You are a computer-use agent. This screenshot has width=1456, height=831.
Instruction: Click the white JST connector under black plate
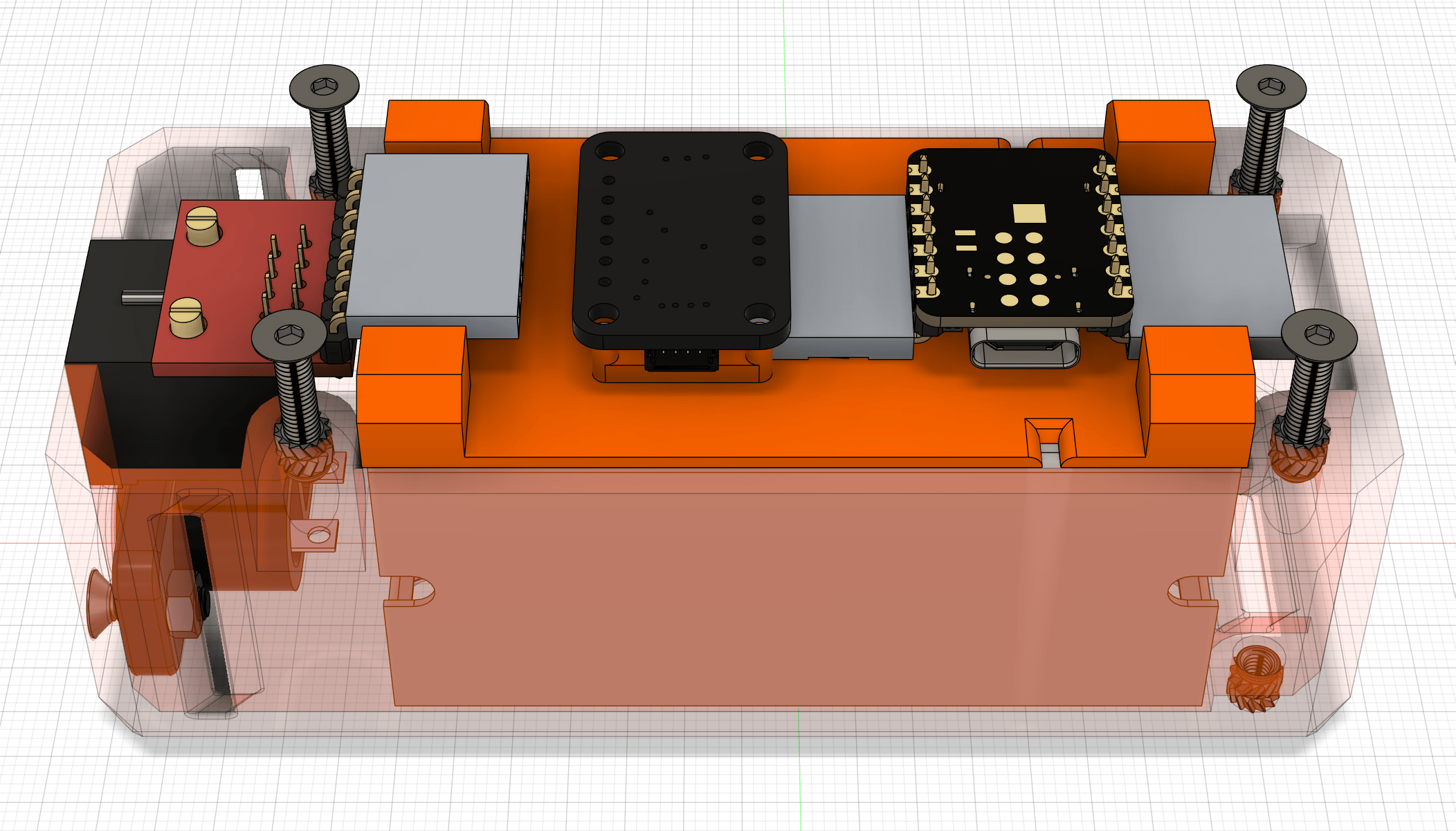(x=682, y=360)
